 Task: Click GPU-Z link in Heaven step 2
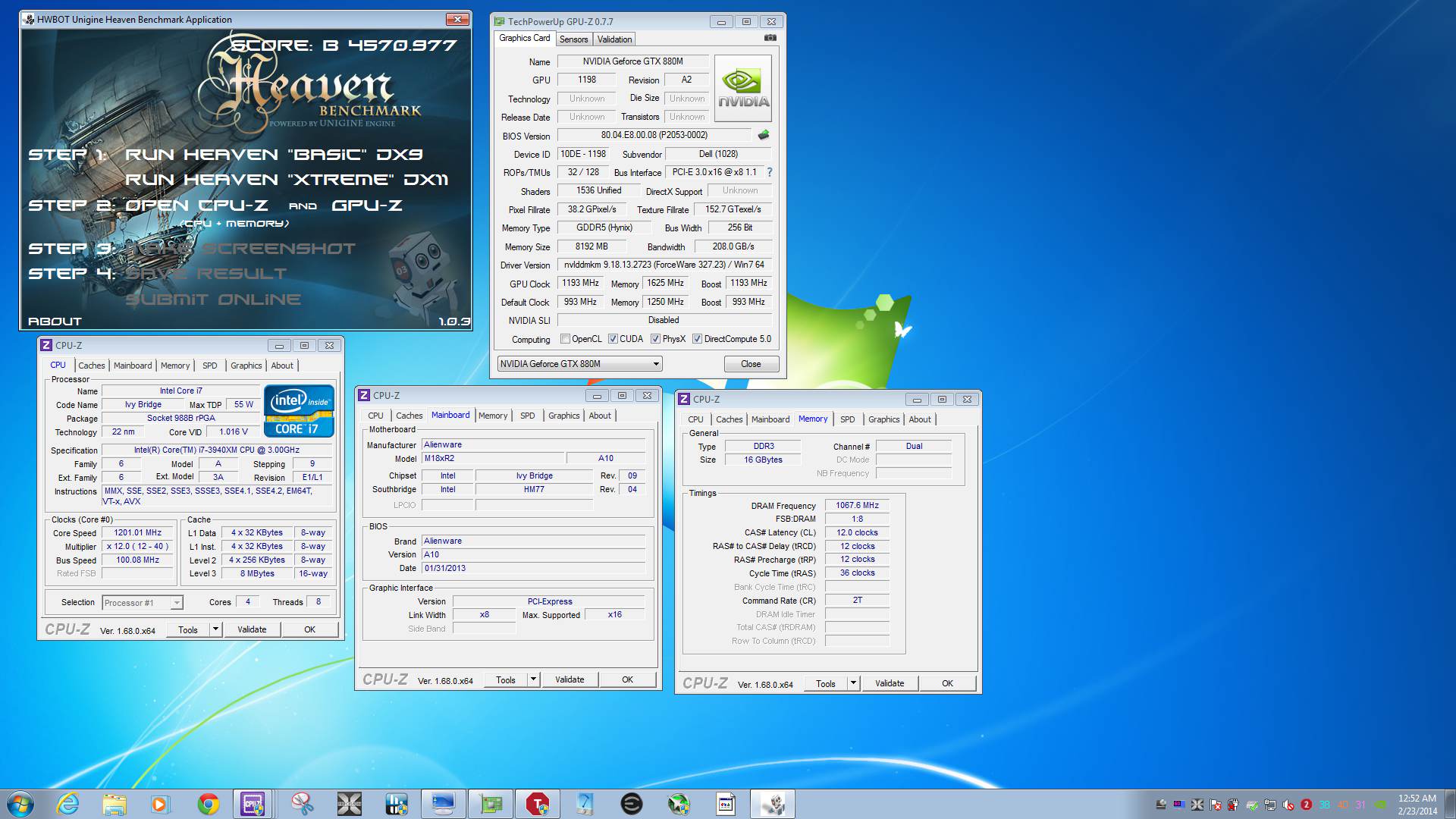(x=367, y=206)
